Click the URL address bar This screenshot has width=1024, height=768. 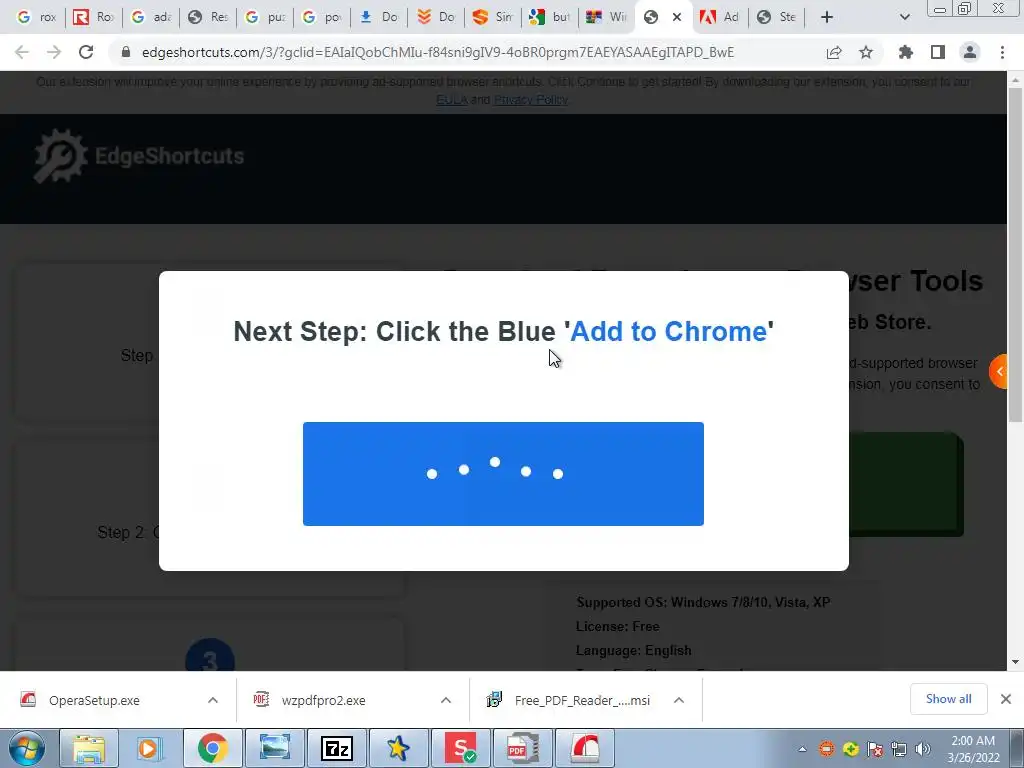coord(438,52)
